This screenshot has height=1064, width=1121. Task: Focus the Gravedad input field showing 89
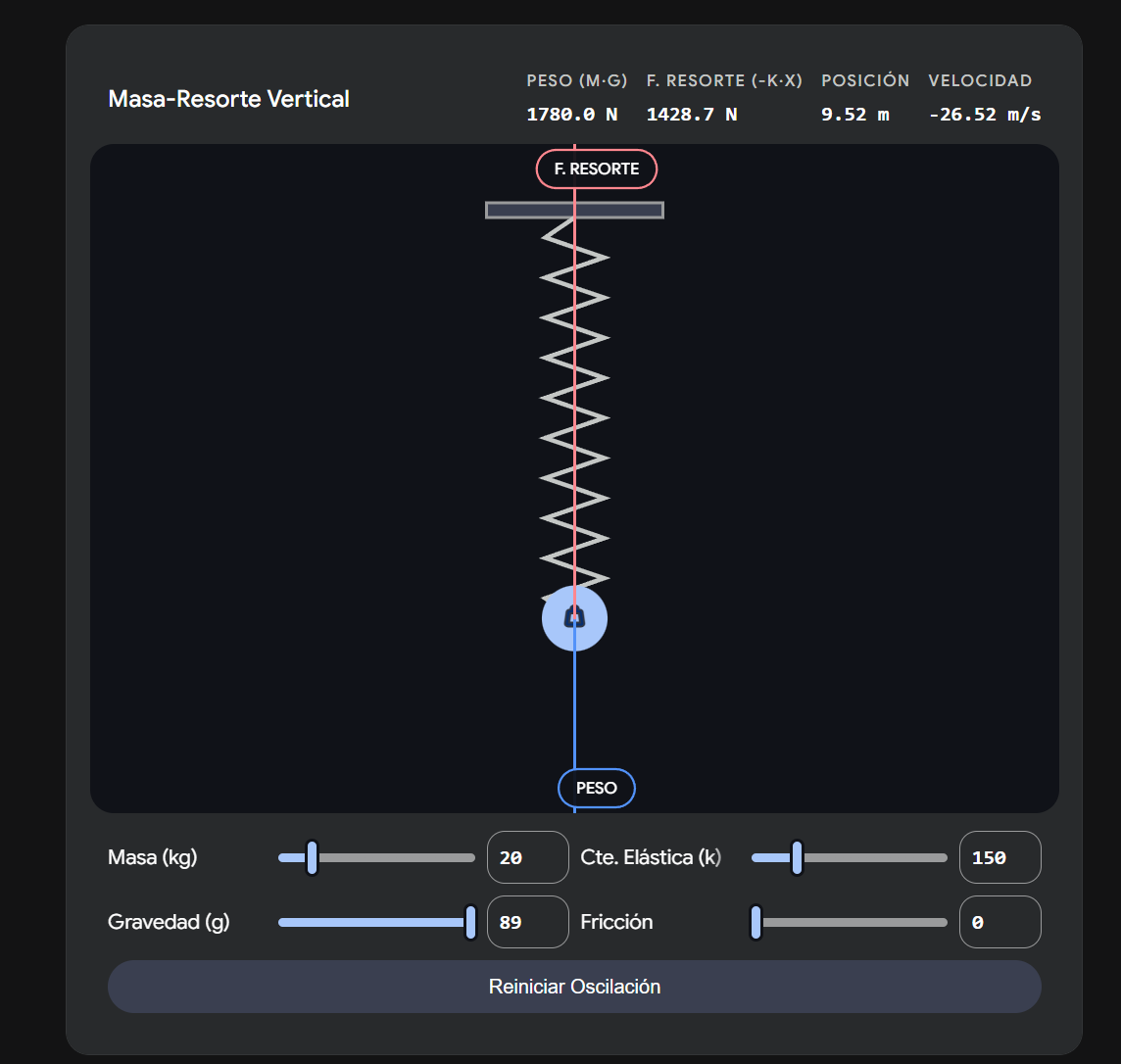[x=527, y=922]
